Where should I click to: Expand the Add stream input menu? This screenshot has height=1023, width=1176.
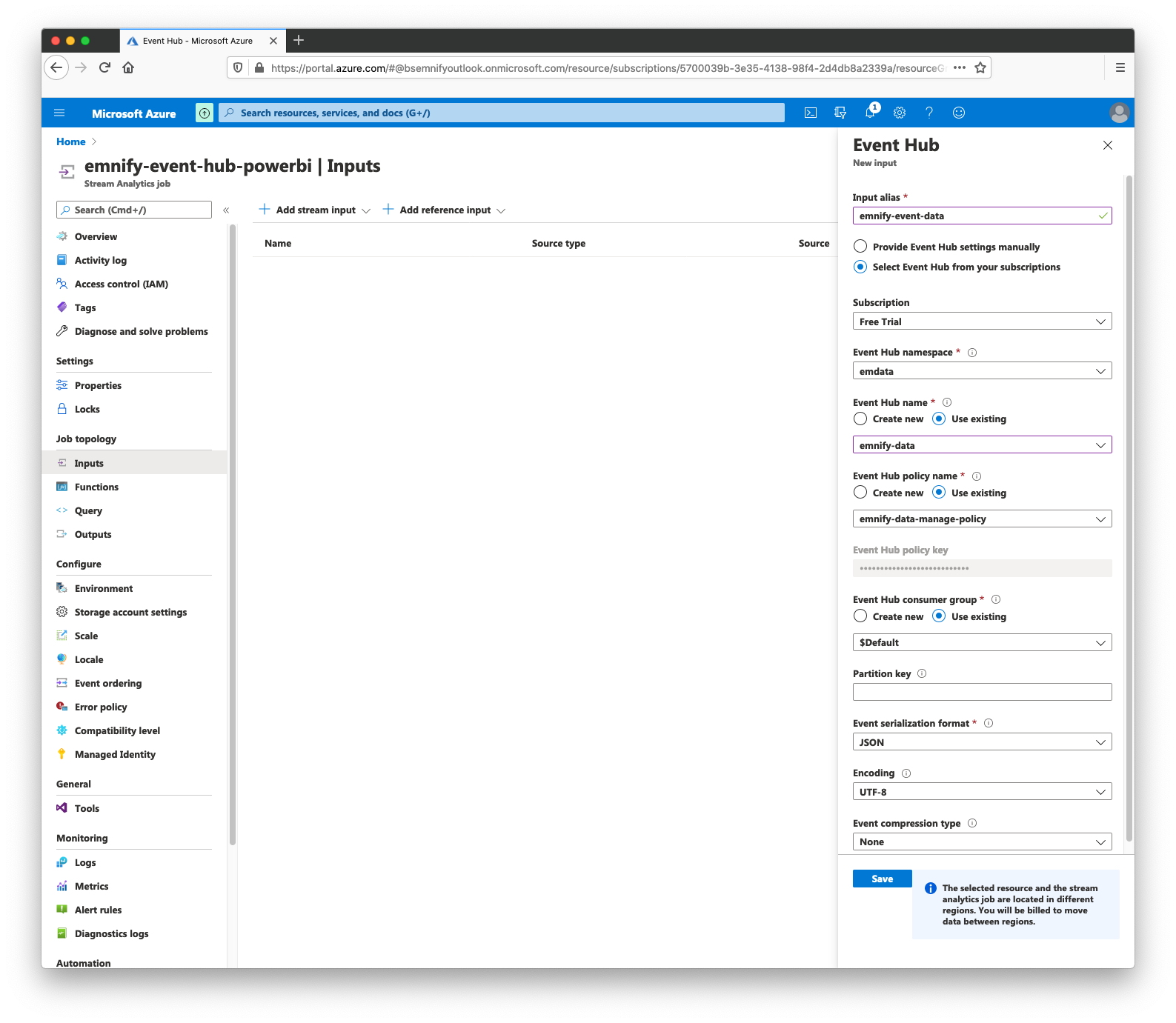pos(314,210)
